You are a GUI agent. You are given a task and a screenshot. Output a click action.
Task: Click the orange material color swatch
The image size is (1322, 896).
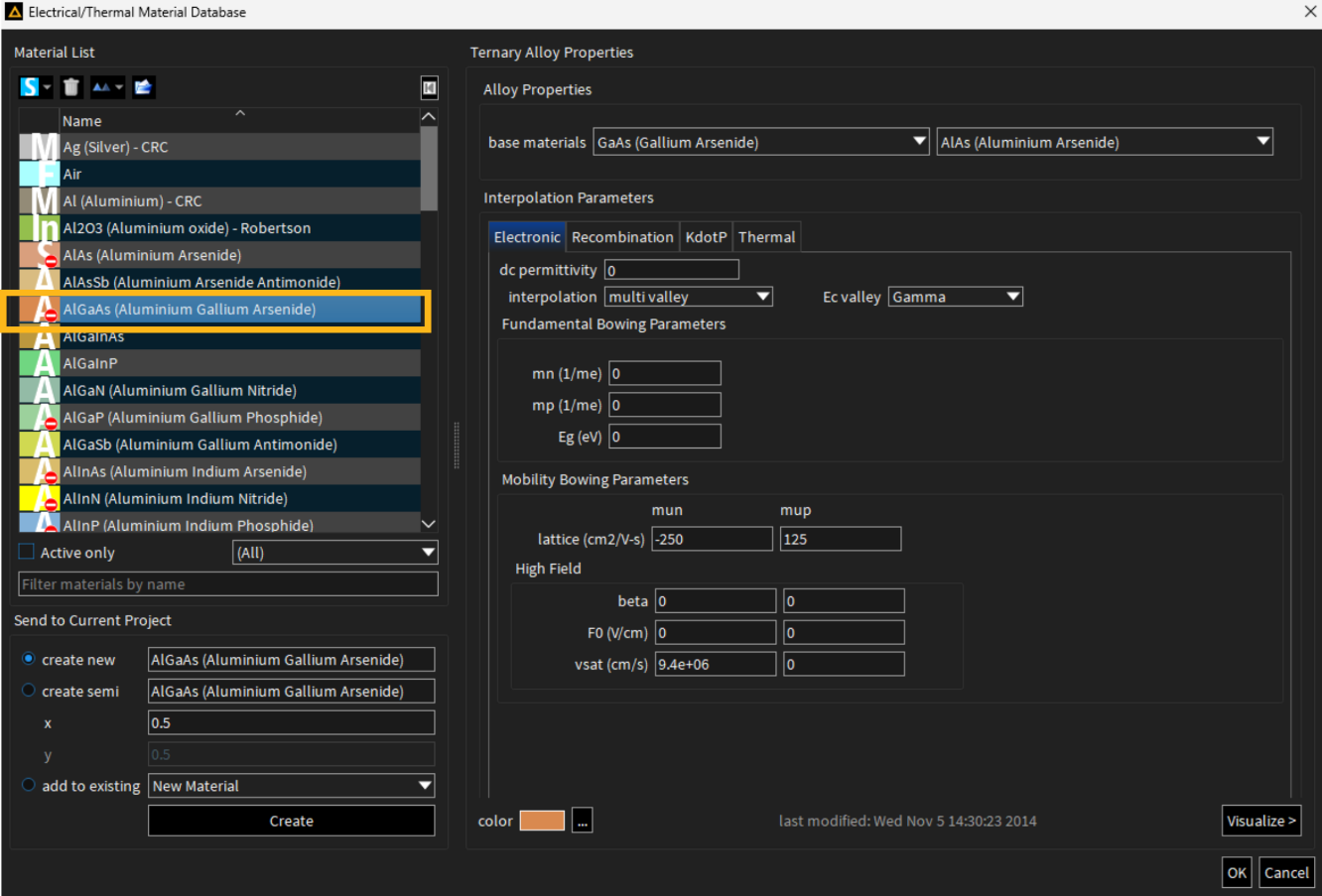[542, 821]
